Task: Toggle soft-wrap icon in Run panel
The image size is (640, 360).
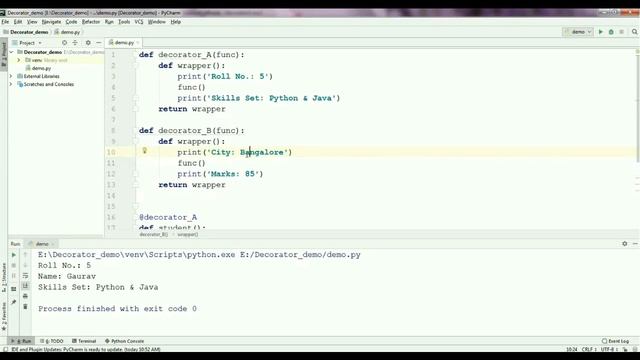Action: click(x=25, y=276)
